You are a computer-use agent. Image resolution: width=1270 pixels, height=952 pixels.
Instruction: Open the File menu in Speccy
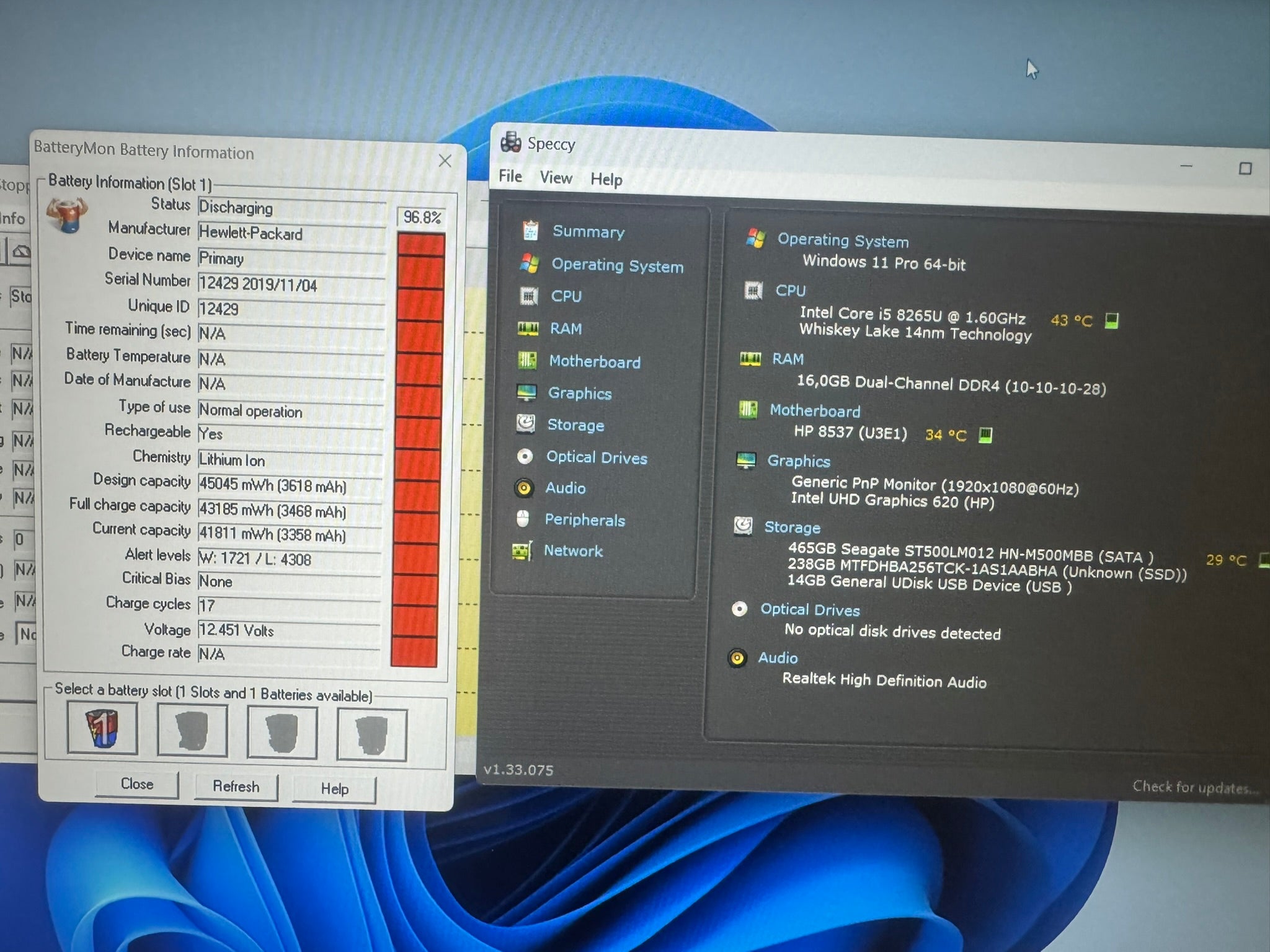[x=510, y=176]
